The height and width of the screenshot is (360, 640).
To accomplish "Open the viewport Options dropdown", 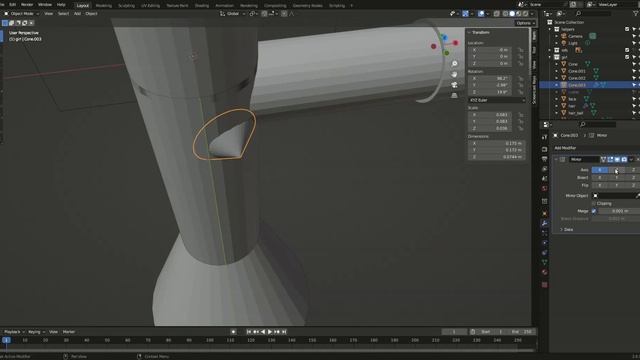I will [x=525, y=23].
